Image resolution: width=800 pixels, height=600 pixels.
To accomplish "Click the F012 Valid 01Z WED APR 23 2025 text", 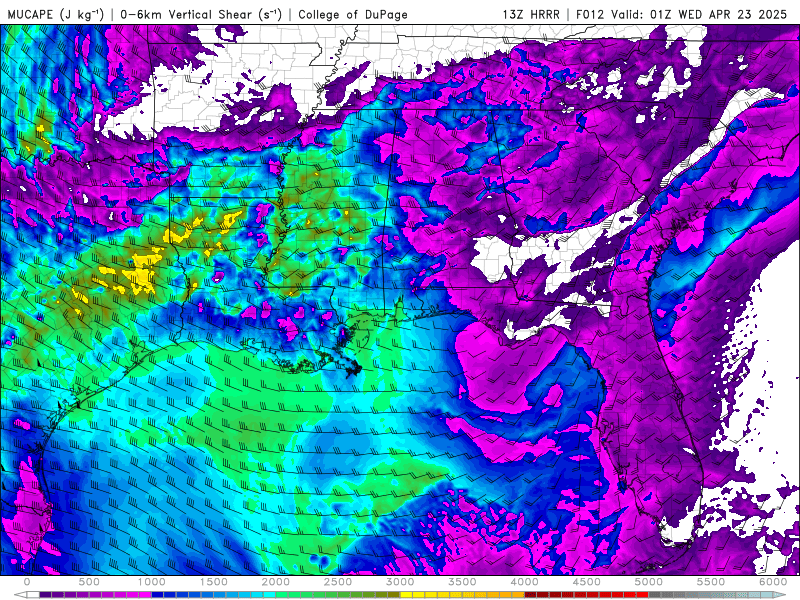I will [x=682, y=14].
